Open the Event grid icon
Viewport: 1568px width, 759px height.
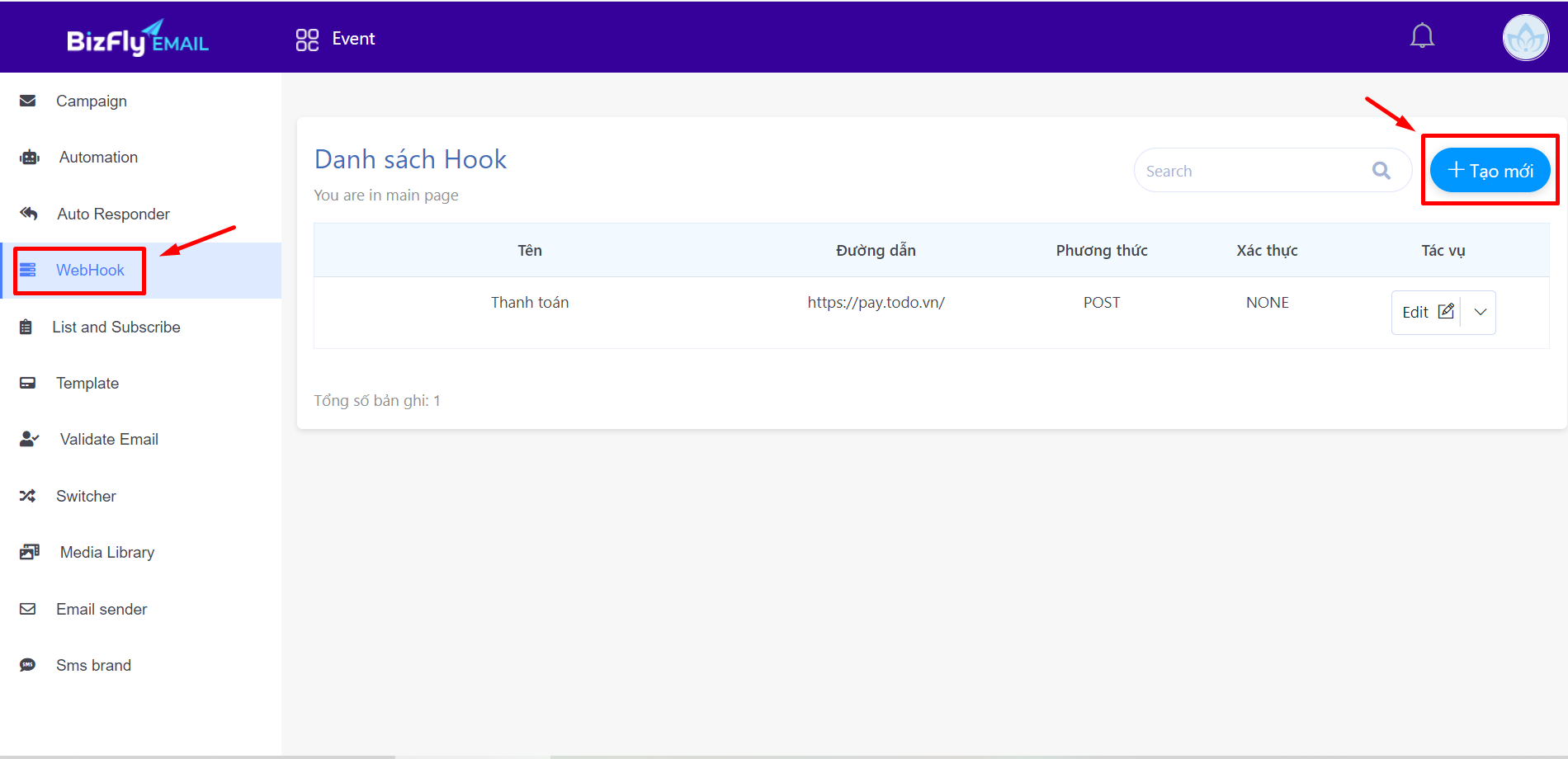pos(307,40)
